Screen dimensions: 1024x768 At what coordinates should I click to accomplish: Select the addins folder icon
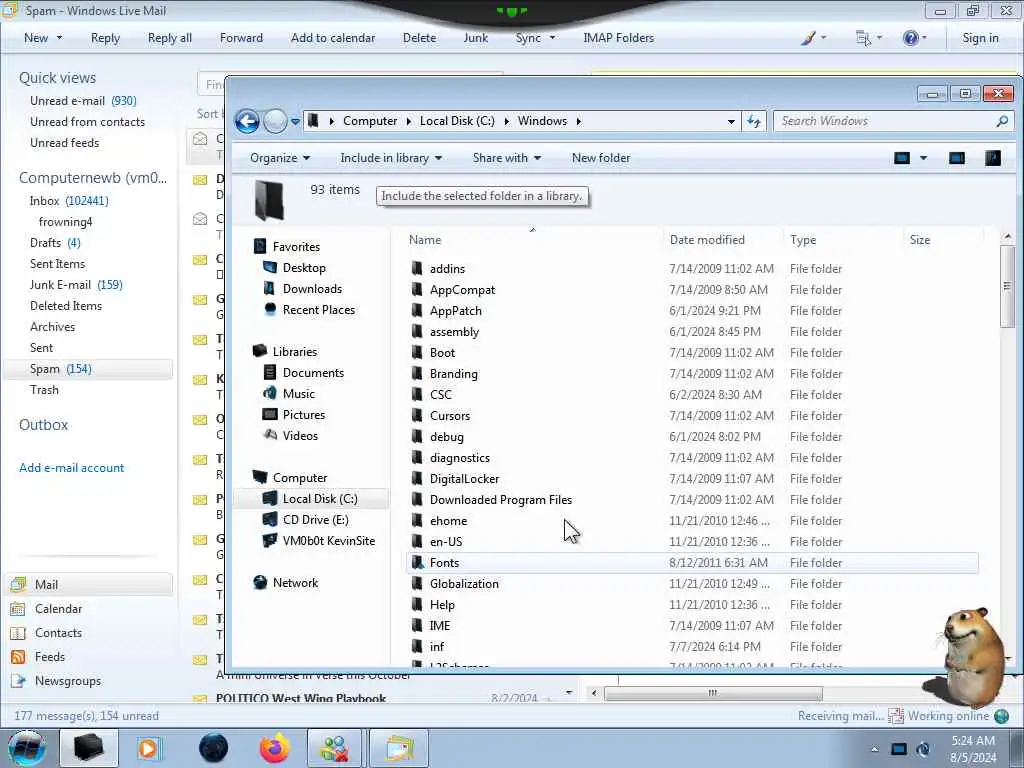click(x=417, y=268)
